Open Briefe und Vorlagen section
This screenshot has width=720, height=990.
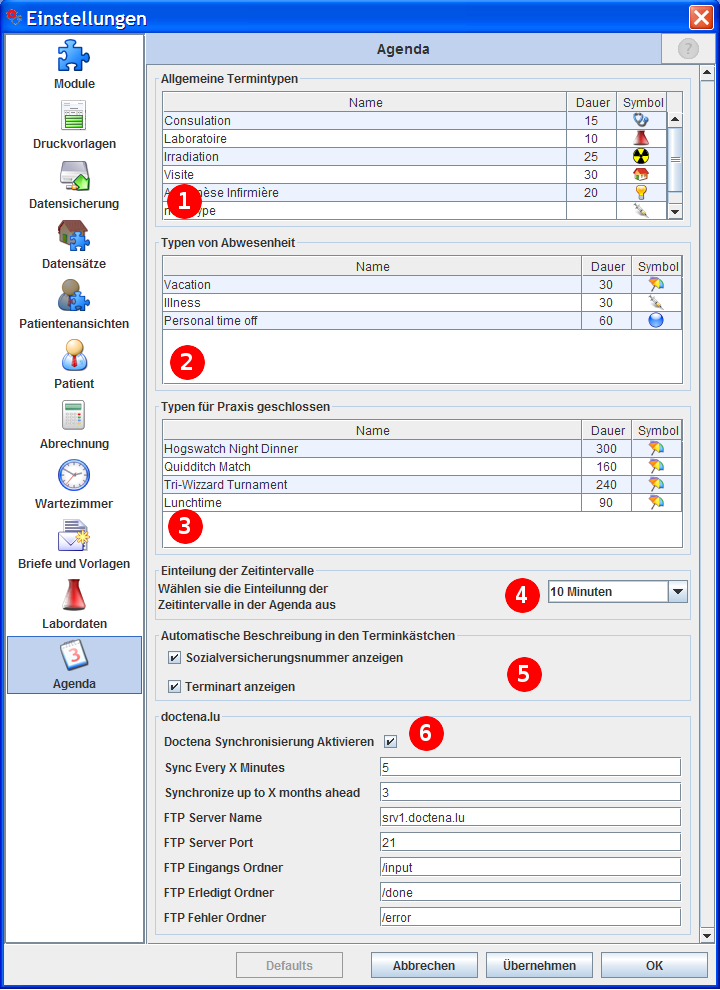pyautogui.click(x=74, y=536)
